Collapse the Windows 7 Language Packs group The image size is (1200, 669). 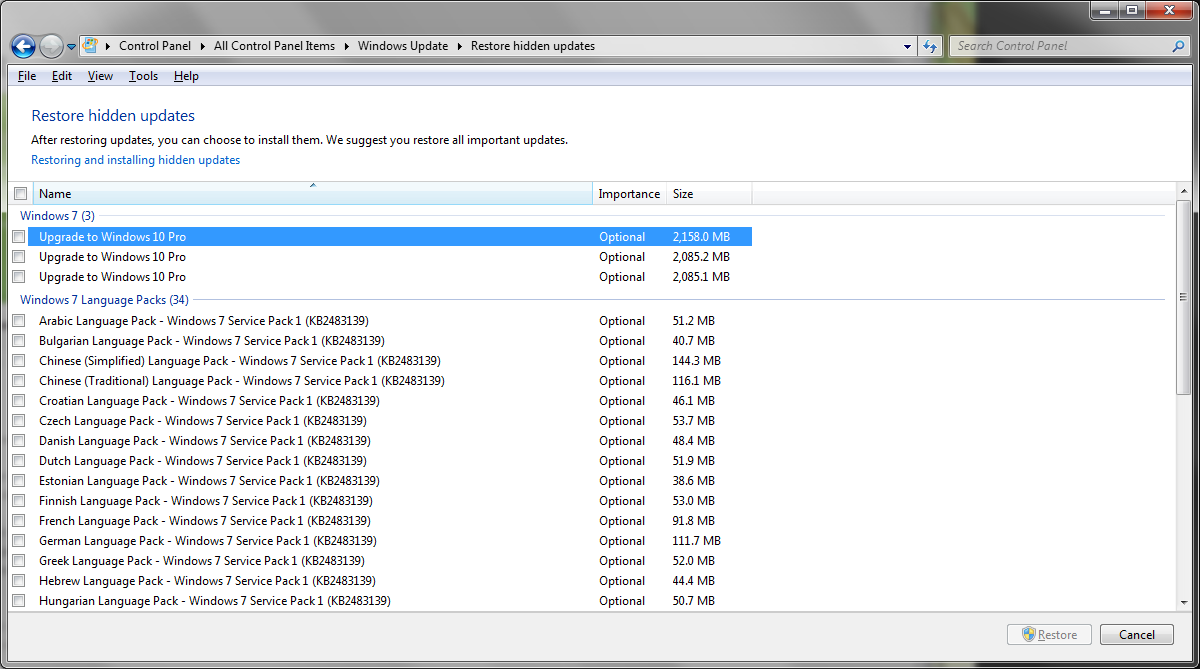[104, 300]
